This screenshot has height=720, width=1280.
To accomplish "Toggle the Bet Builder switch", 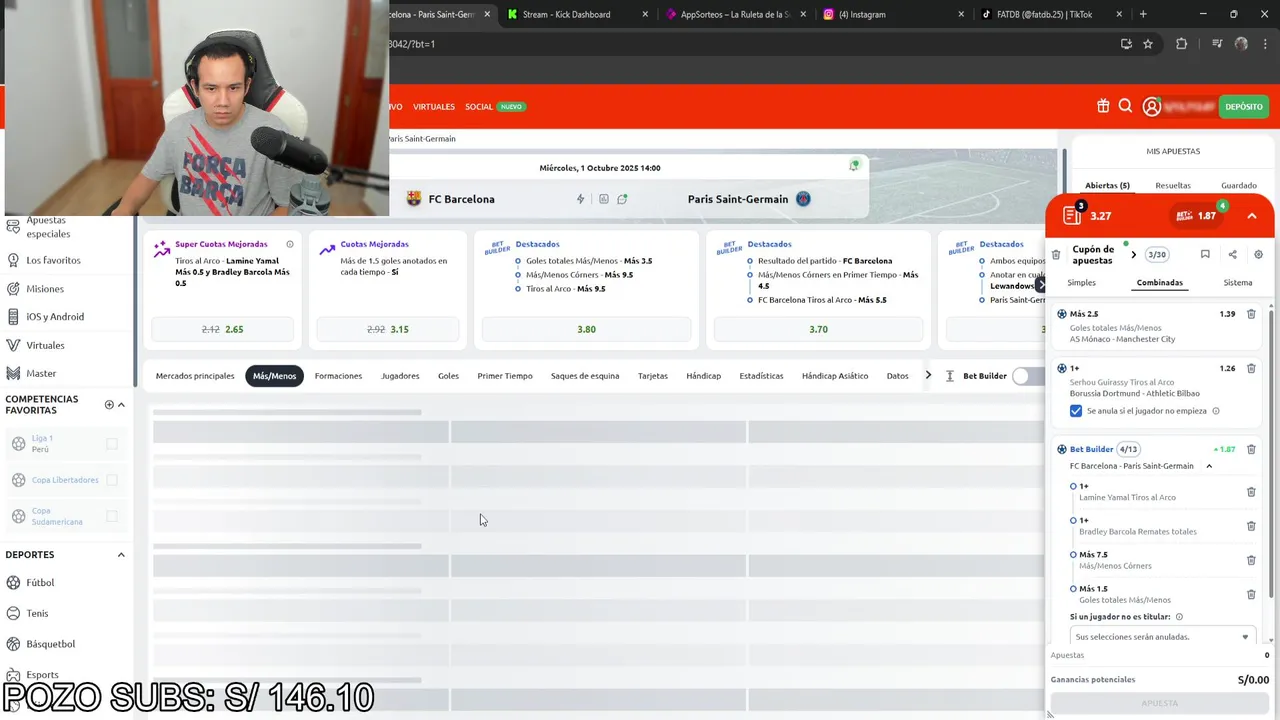I will coord(1027,376).
